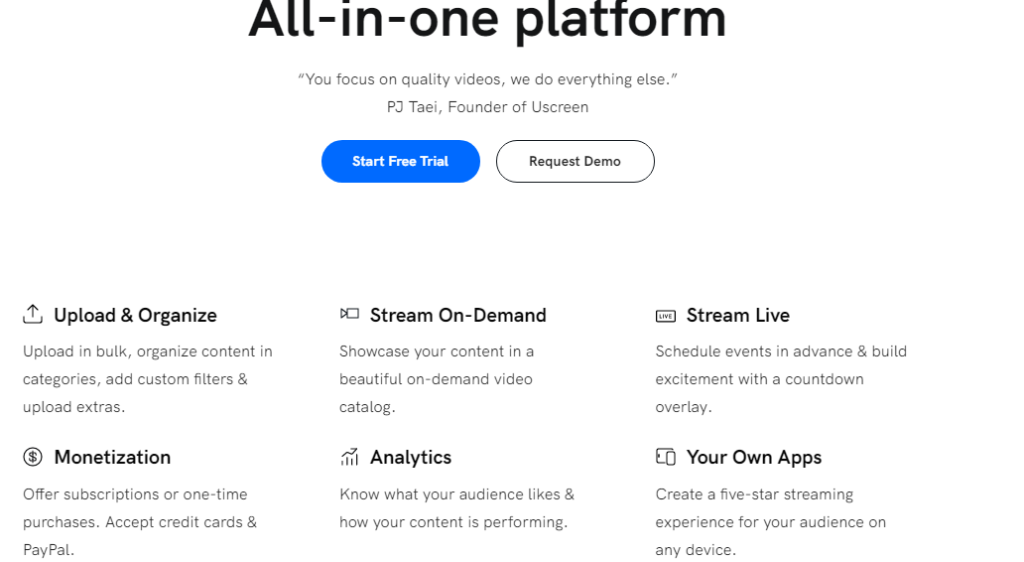The width and height of the screenshot is (1024, 562).
Task: Select the Analytics heading
Action: click(x=411, y=457)
